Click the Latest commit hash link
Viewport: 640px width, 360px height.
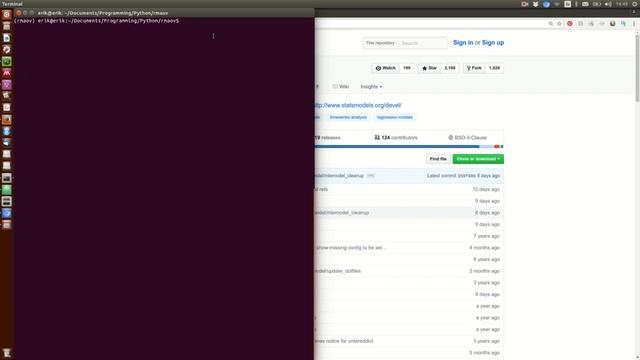[467, 176]
